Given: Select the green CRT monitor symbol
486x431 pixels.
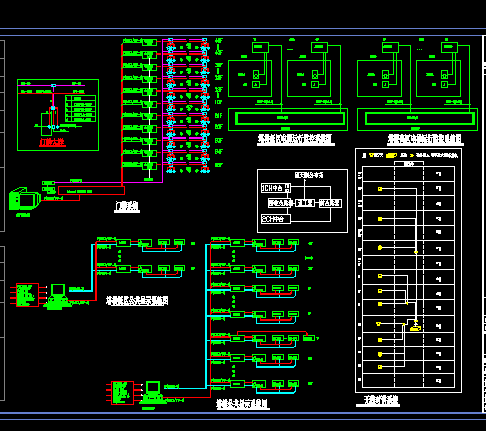Looking at the screenshot, I should tap(24, 199).
